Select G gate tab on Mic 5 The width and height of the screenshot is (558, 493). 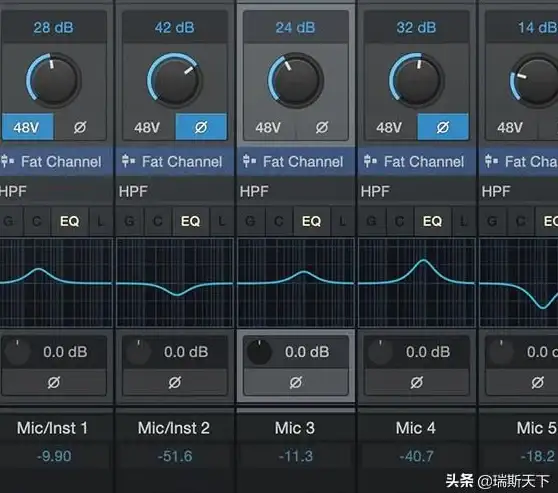tap(493, 221)
